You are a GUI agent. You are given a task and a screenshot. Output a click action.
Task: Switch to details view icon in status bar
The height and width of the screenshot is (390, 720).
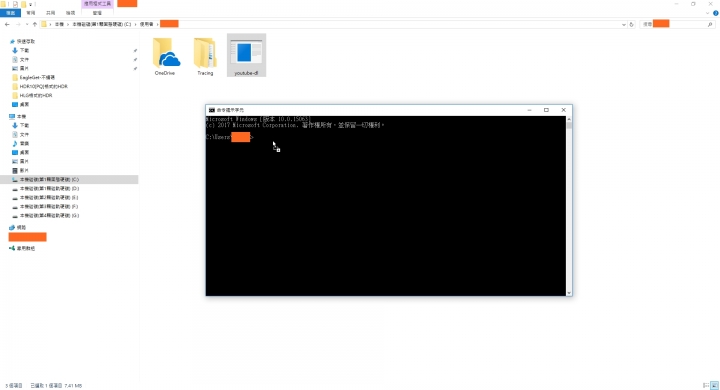tap(706, 385)
